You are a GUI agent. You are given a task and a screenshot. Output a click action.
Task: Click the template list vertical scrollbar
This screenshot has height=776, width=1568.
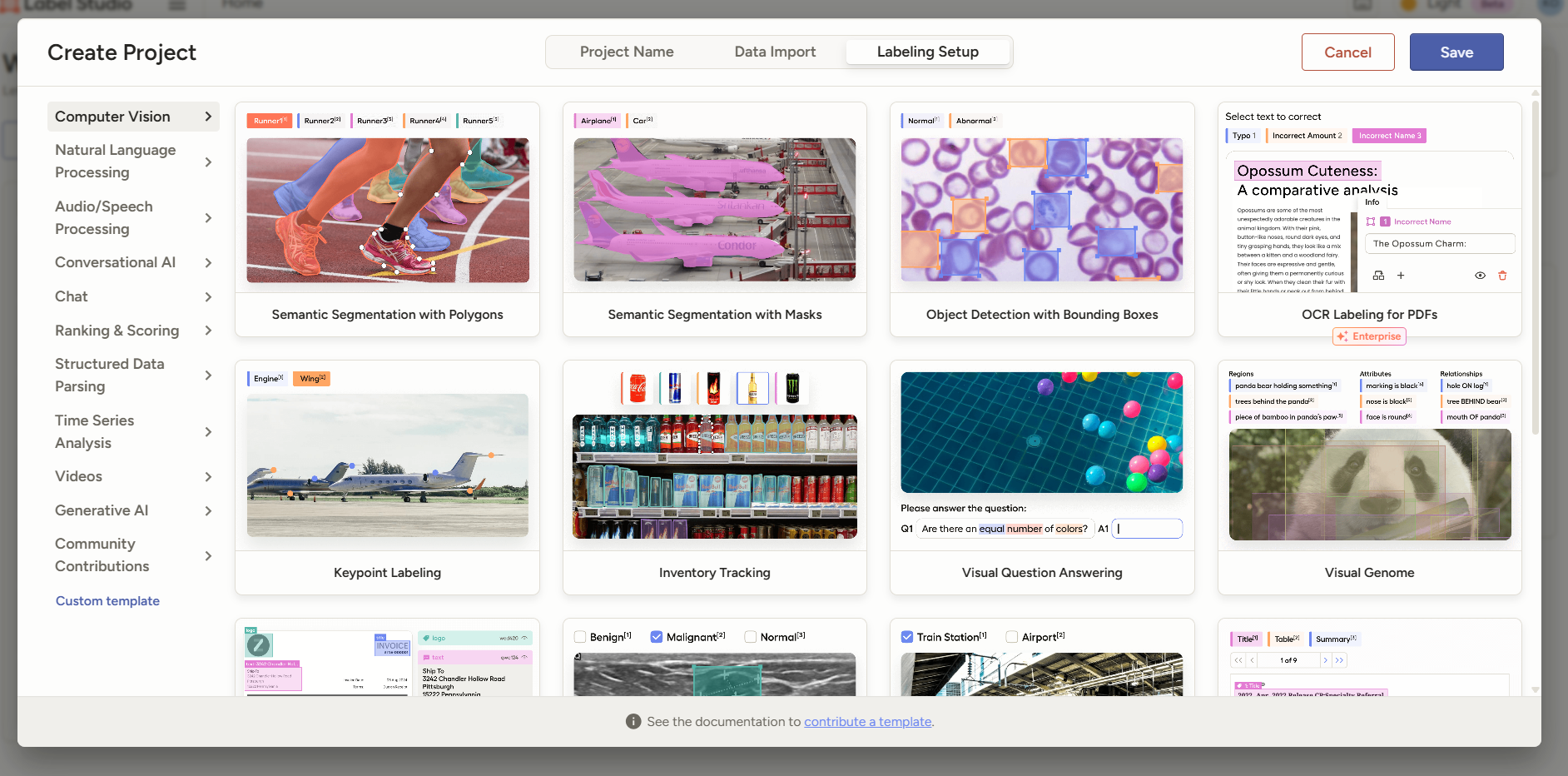coord(1536,266)
